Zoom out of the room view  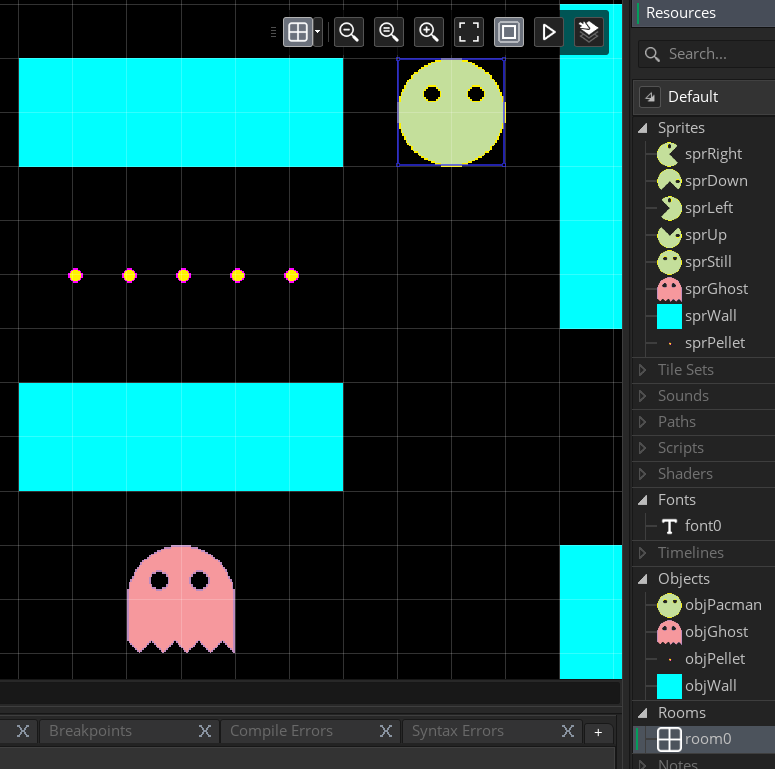(x=349, y=32)
